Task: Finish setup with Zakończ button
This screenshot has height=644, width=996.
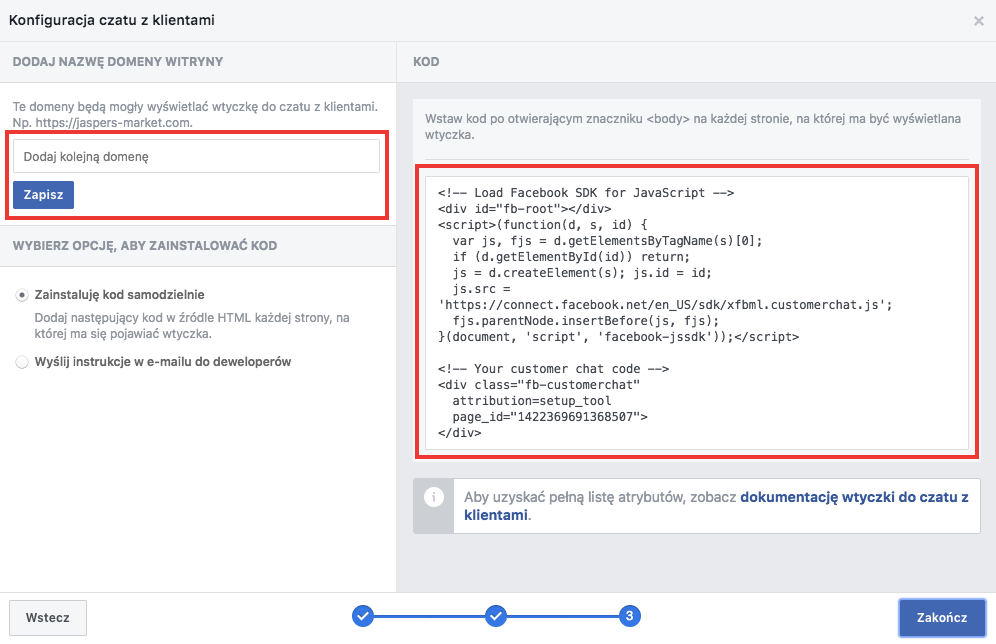Action: (x=942, y=617)
